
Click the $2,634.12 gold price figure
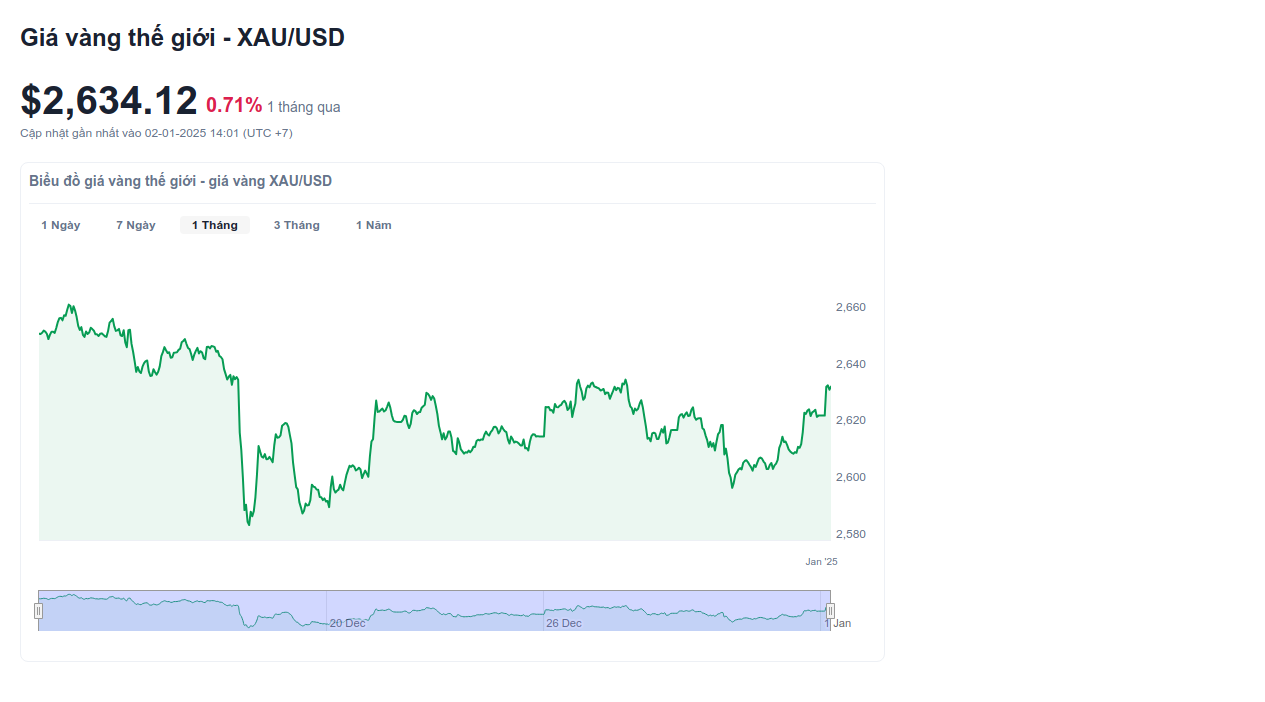pos(109,101)
